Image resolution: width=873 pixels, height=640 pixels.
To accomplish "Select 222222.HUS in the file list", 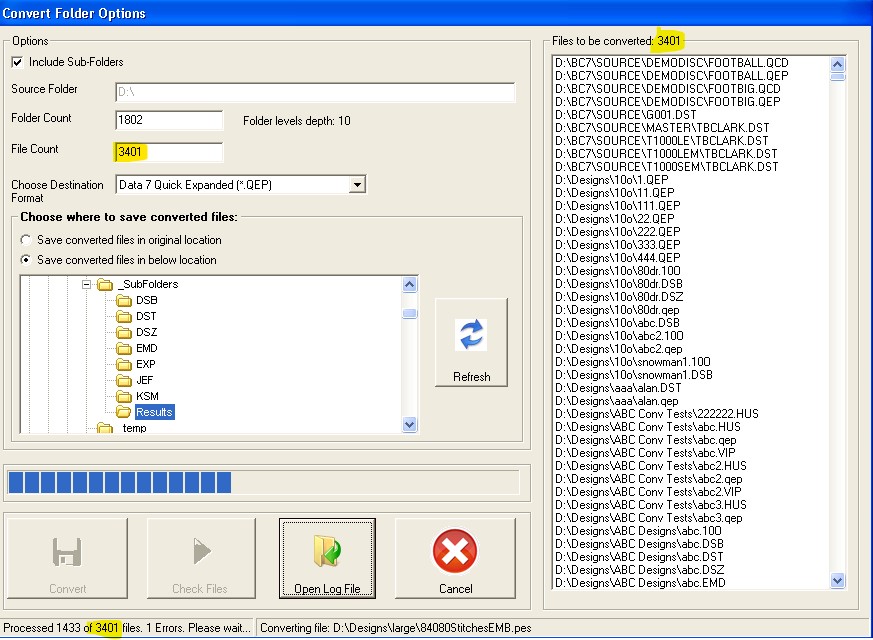I will coord(656,414).
